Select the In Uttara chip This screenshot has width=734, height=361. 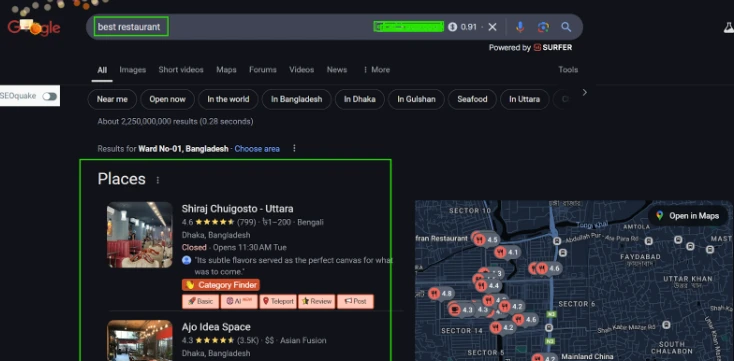coord(524,99)
